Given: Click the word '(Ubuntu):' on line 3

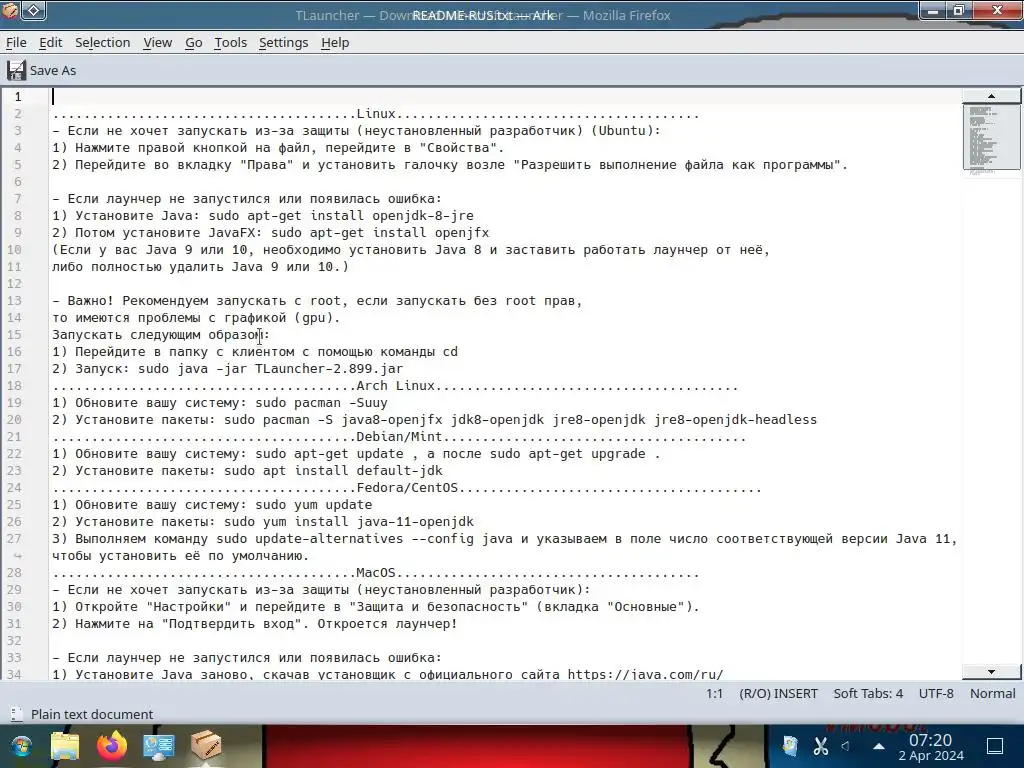Looking at the screenshot, I should [626, 131].
